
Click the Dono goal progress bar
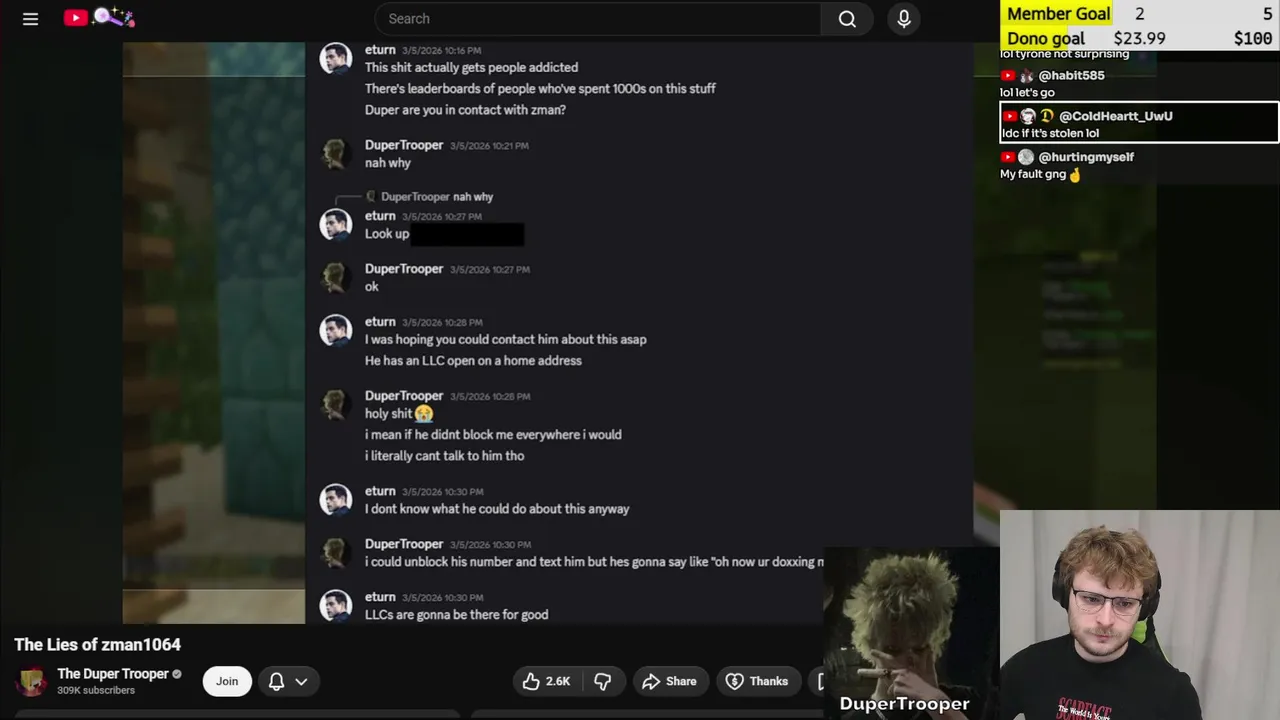(x=1139, y=38)
